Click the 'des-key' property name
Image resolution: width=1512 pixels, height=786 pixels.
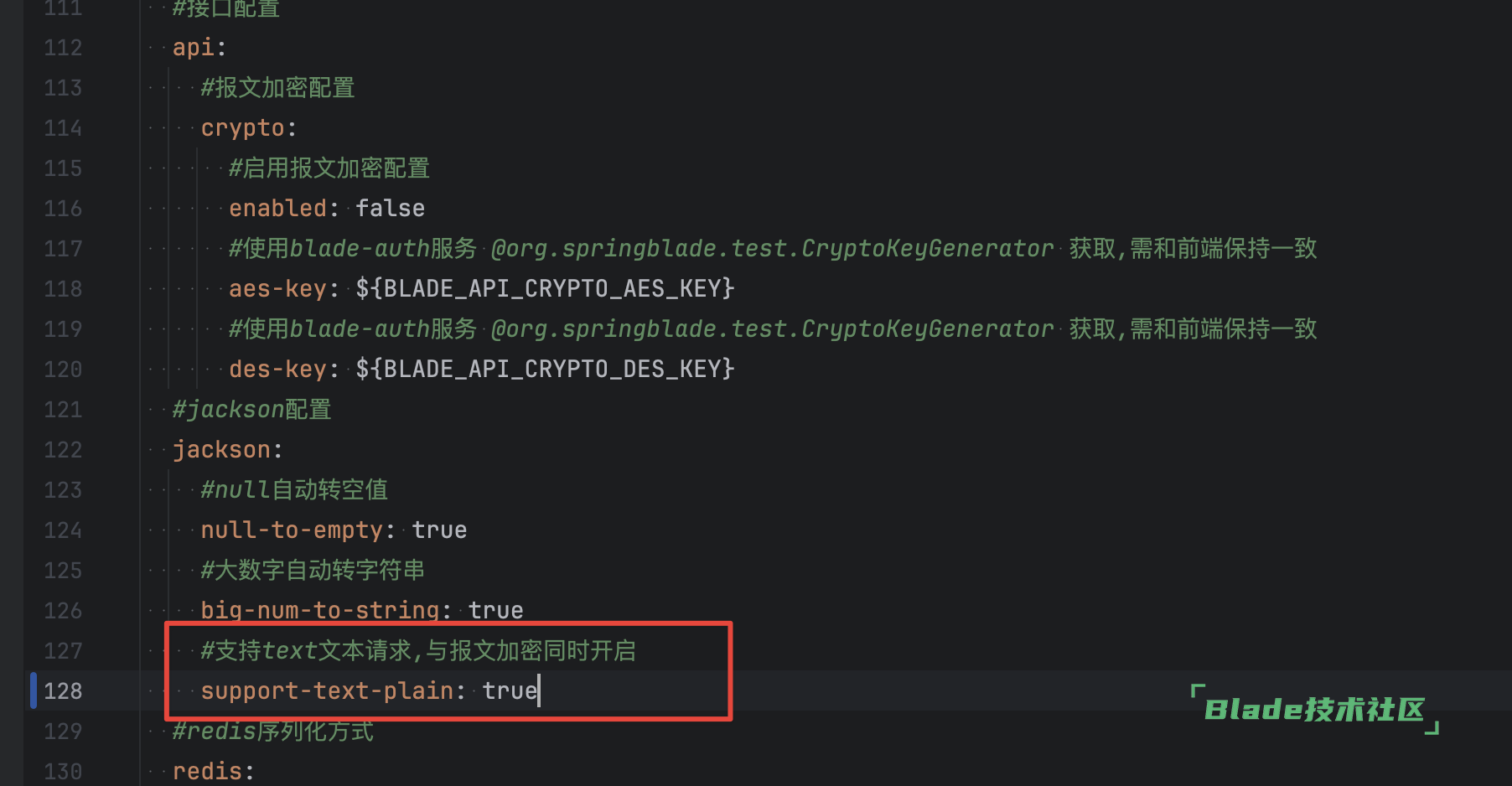tap(277, 369)
